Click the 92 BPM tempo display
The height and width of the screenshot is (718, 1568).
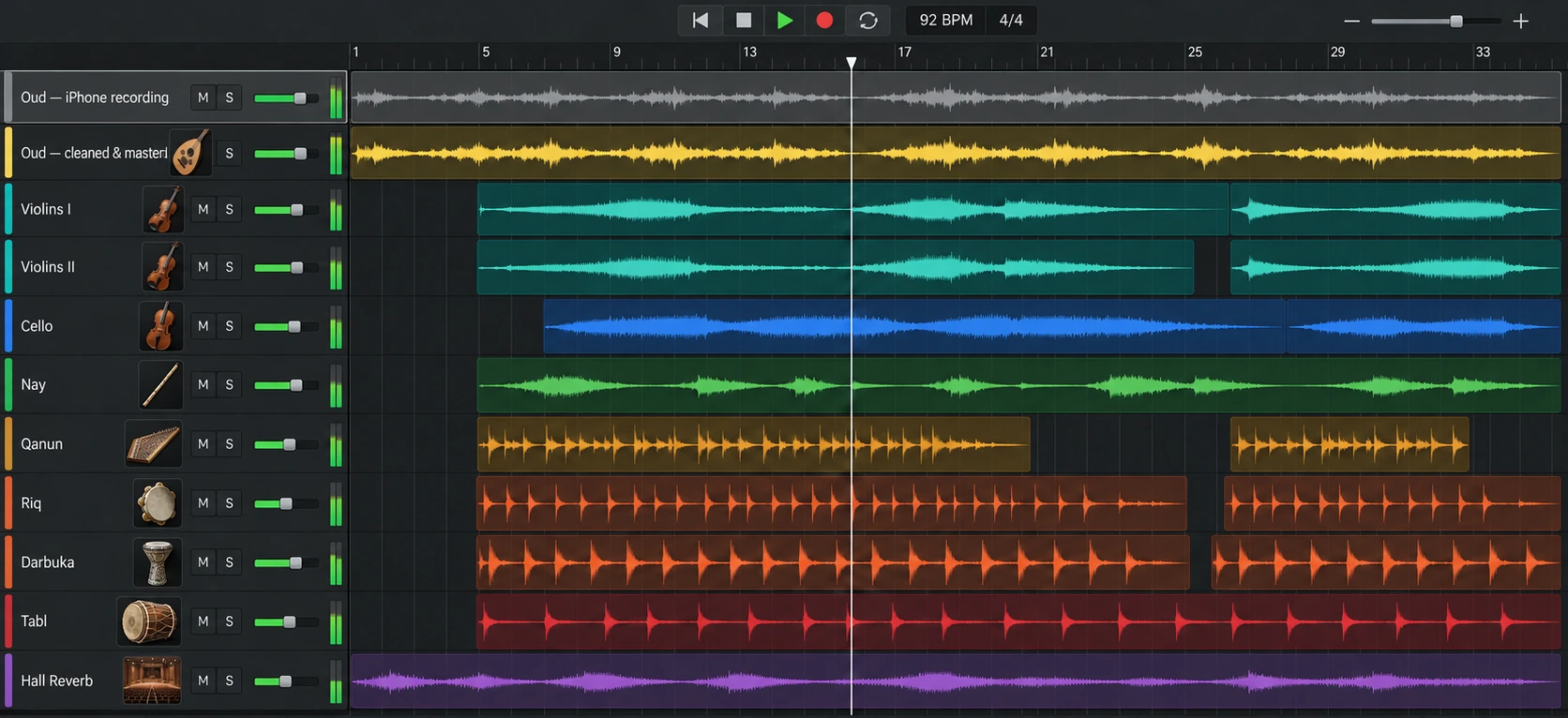[945, 20]
